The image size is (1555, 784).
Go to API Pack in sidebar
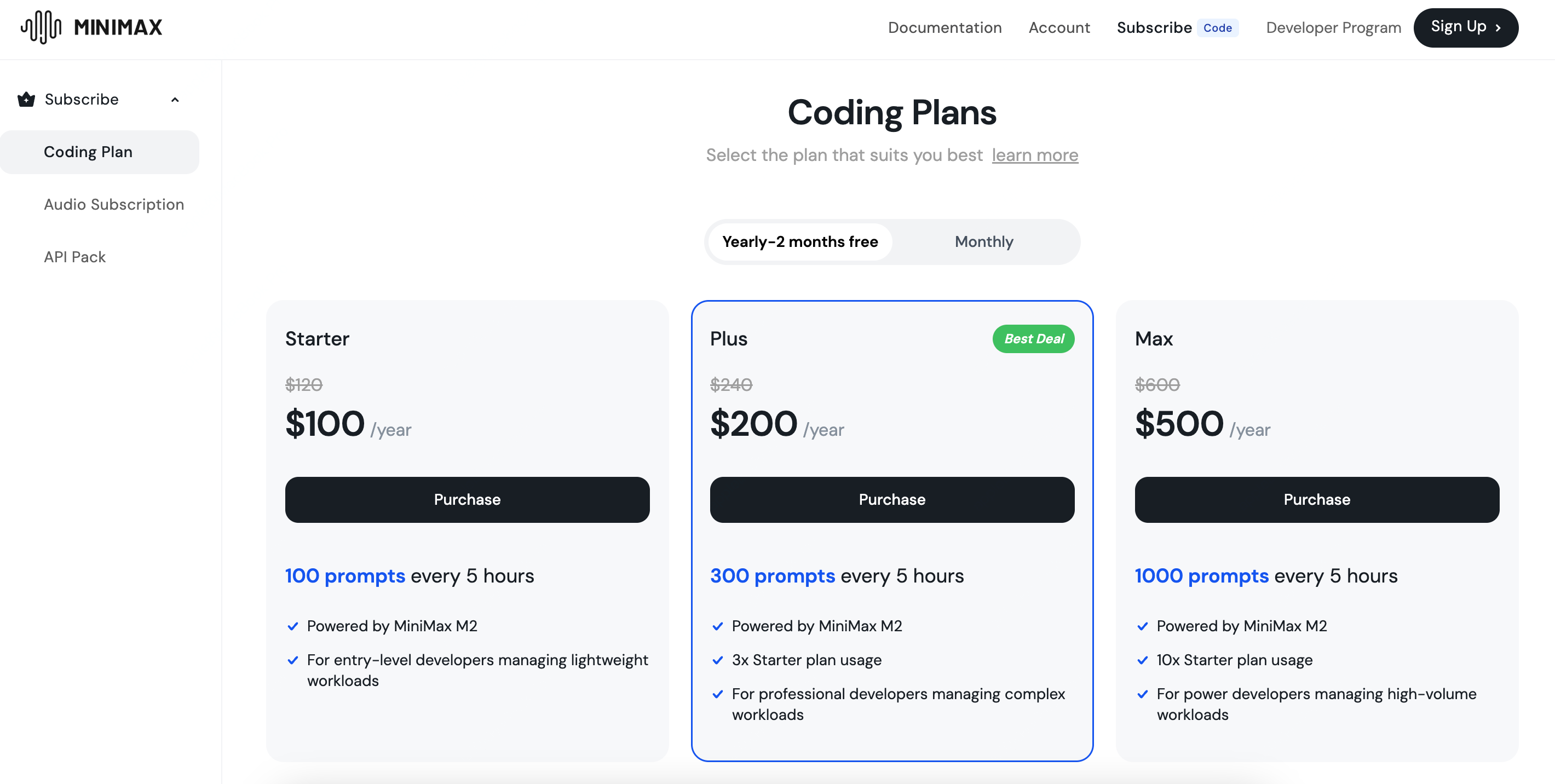coord(75,257)
